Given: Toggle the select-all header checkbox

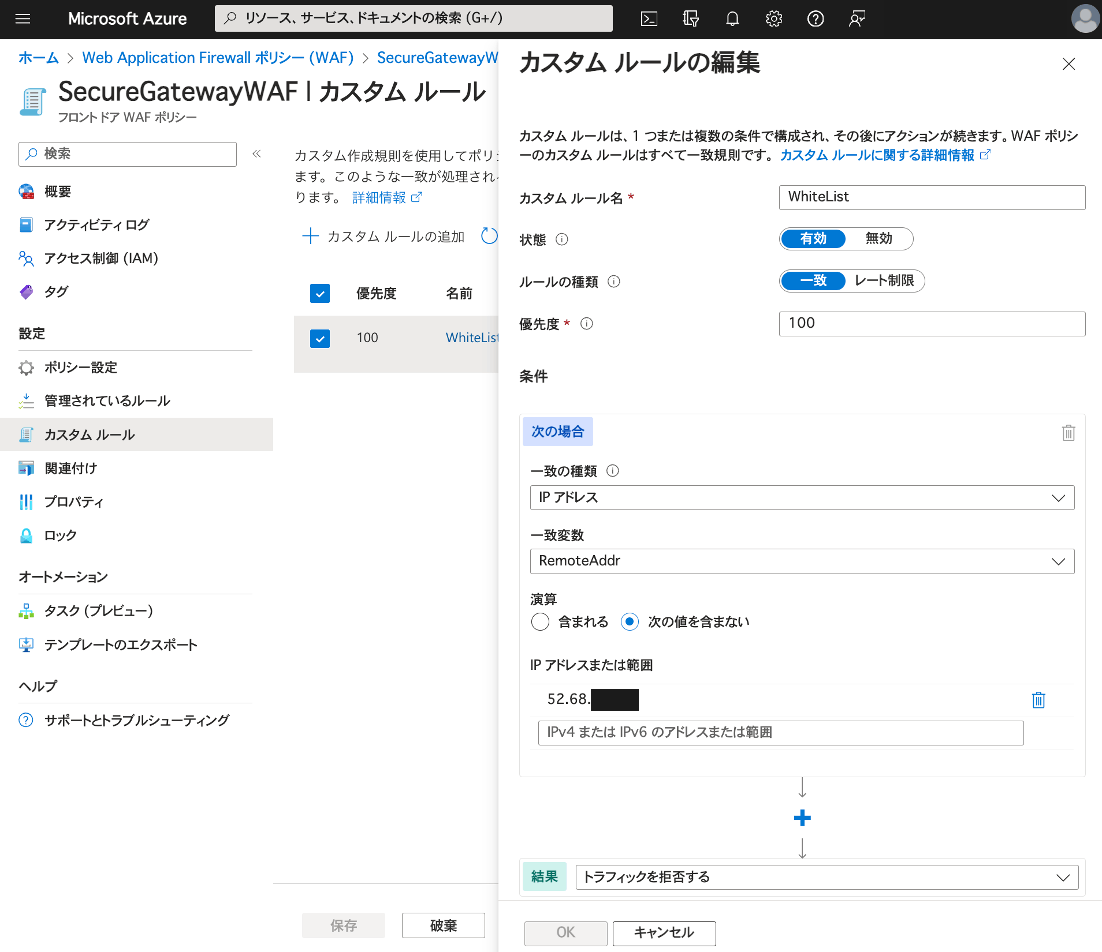Looking at the screenshot, I should [x=320, y=294].
